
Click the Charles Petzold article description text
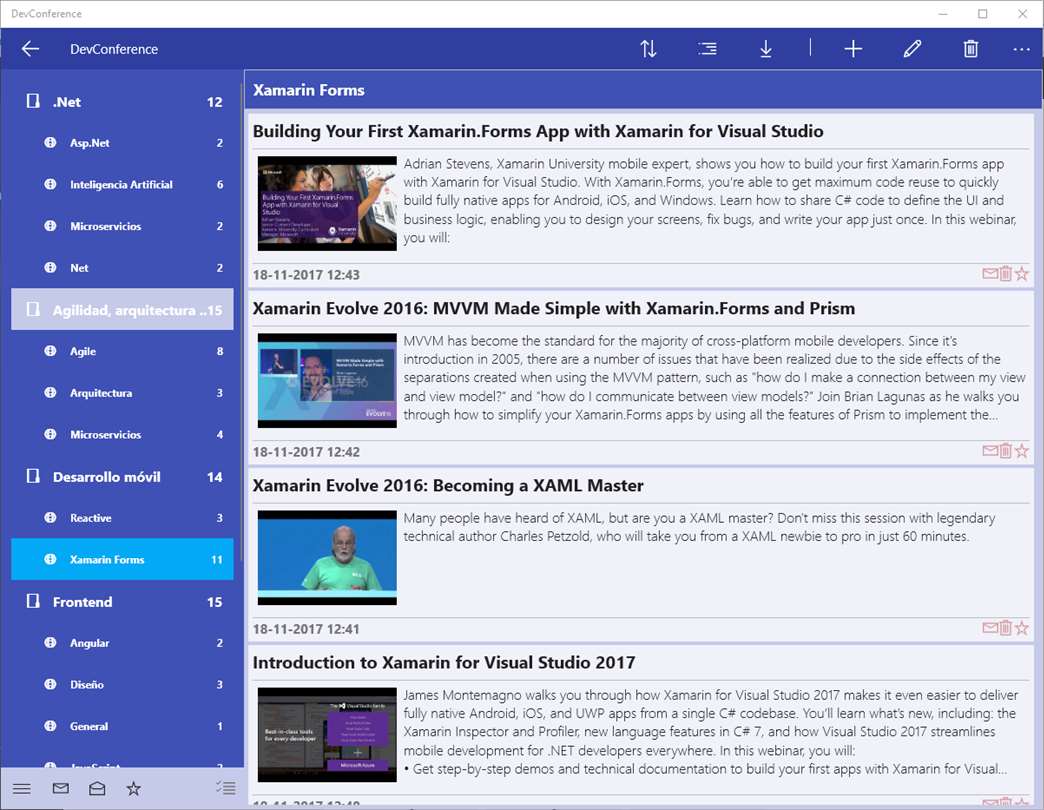(699, 526)
